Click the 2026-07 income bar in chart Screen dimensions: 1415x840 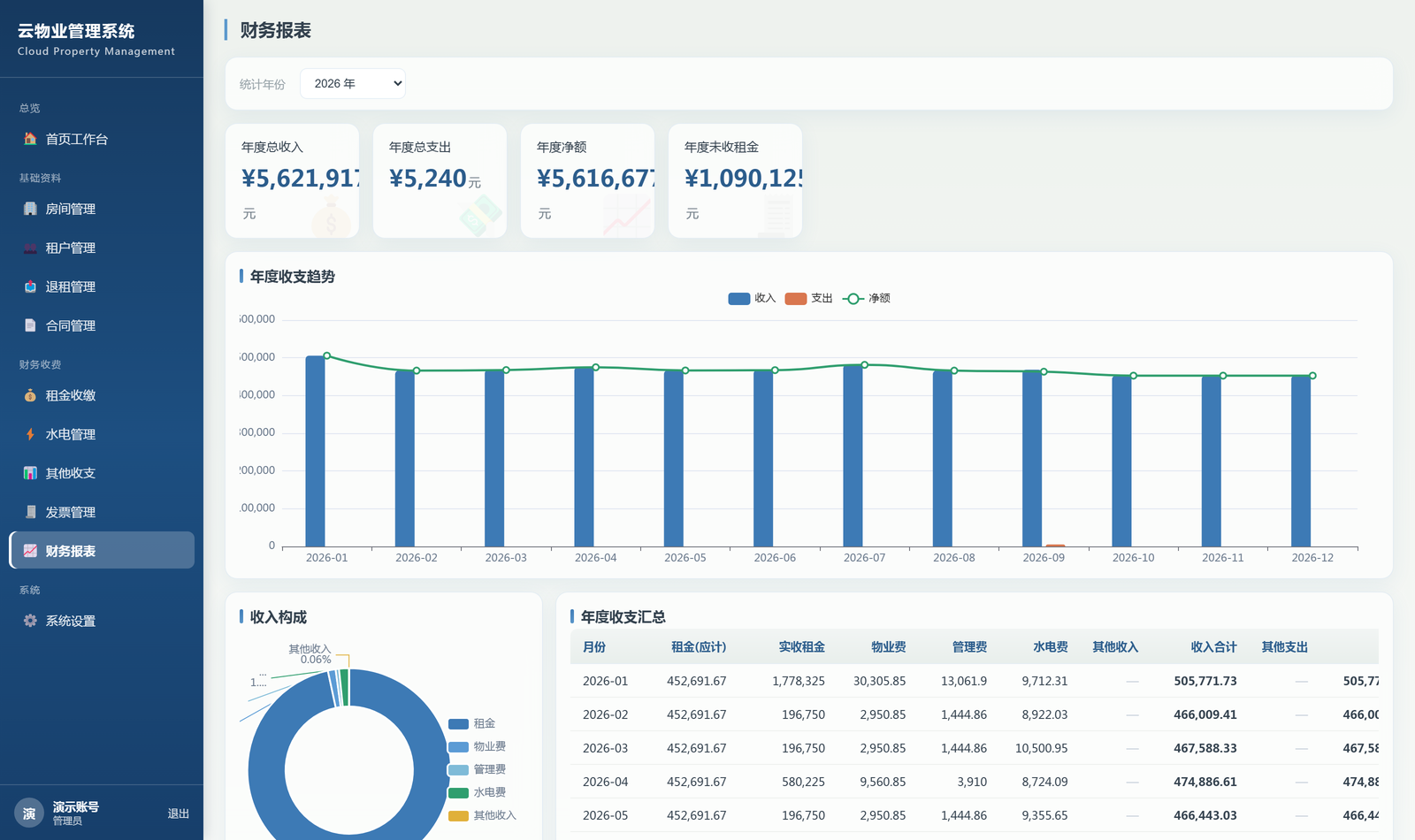point(853,455)
